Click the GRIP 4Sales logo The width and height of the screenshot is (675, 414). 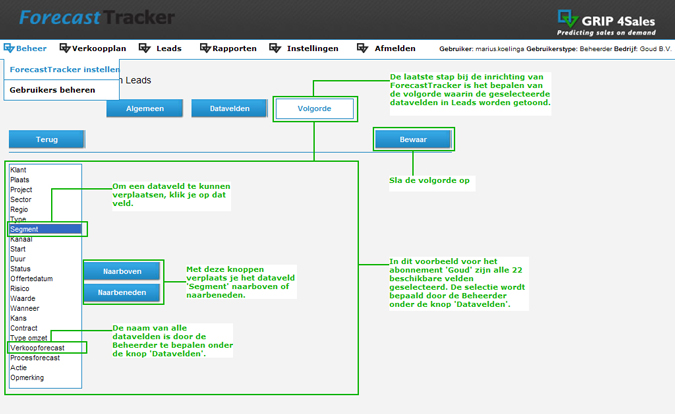click(606, 23)
